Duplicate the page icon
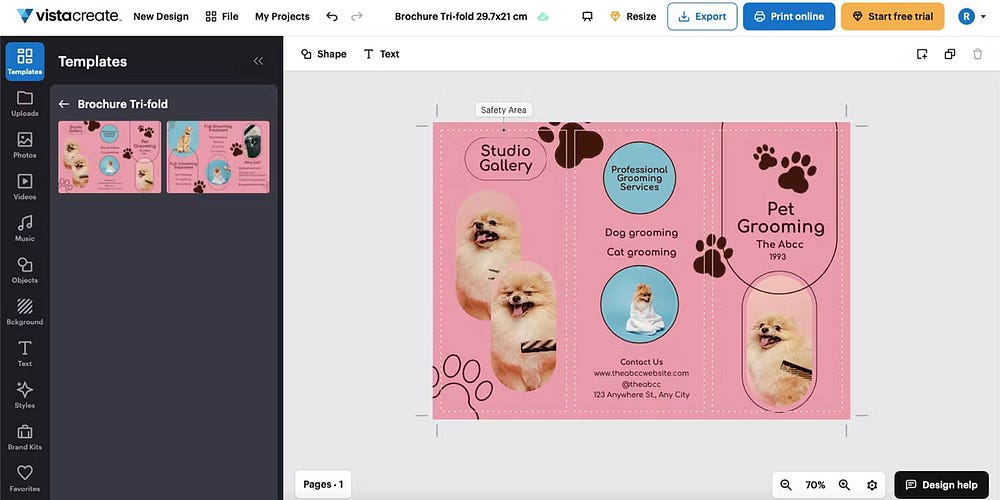1000x500 pixels. tap(950, 54)
